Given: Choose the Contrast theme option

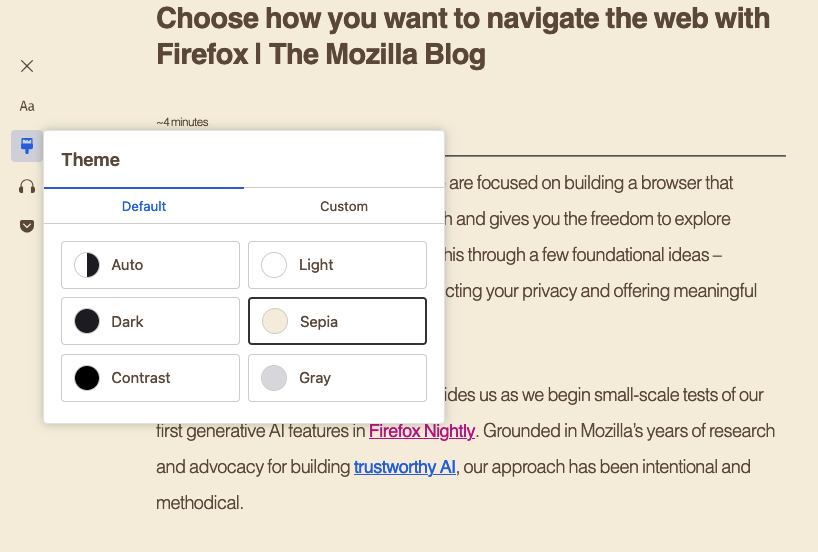Looking at the screenshot, I should coord(150,378).
